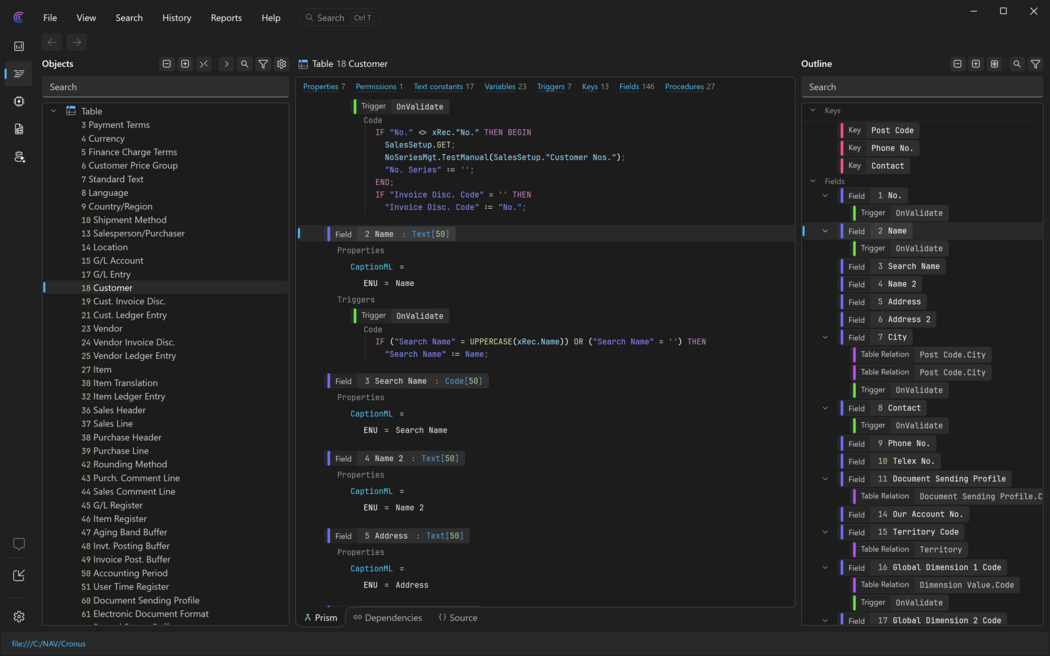The height and width of the screenshot is (656, 1050).
Task: Collapse the Keys section in Outline
Action: click(x=813, y=110)
